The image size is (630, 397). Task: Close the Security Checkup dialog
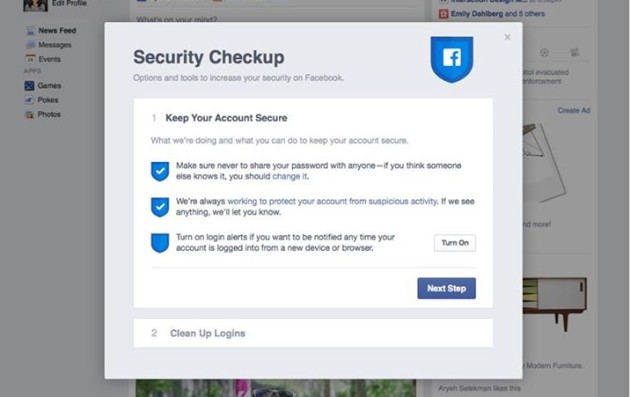point(507,37)
